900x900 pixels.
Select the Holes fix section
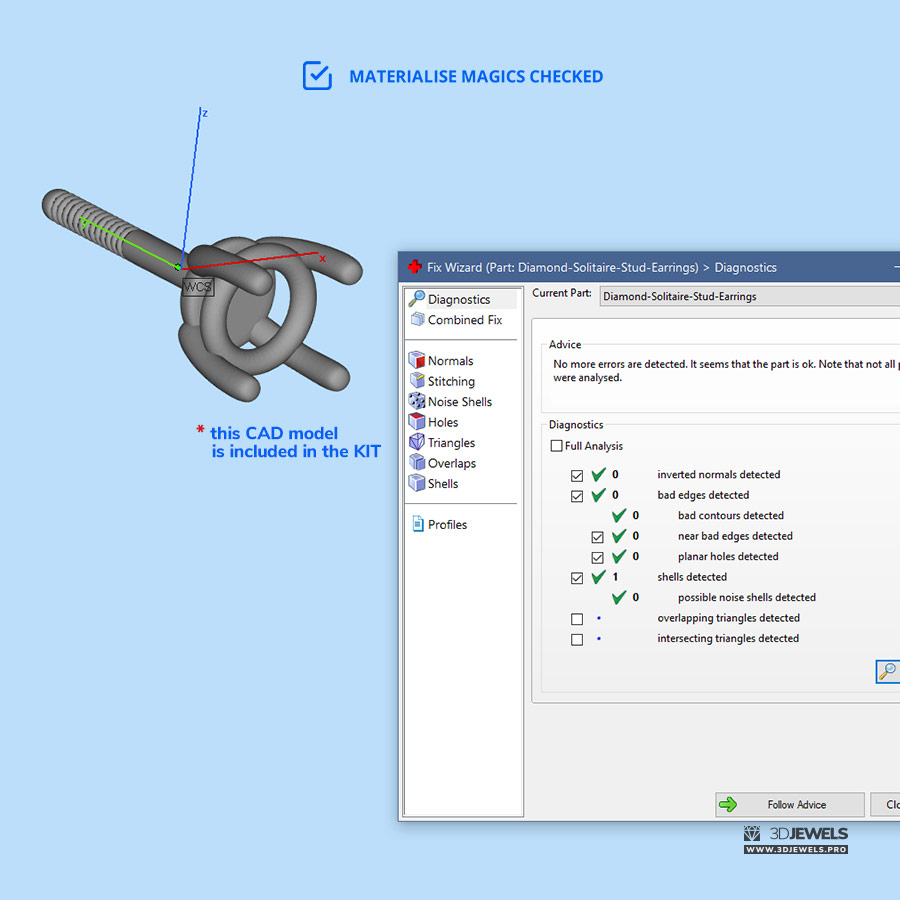(x=443, y=422)
